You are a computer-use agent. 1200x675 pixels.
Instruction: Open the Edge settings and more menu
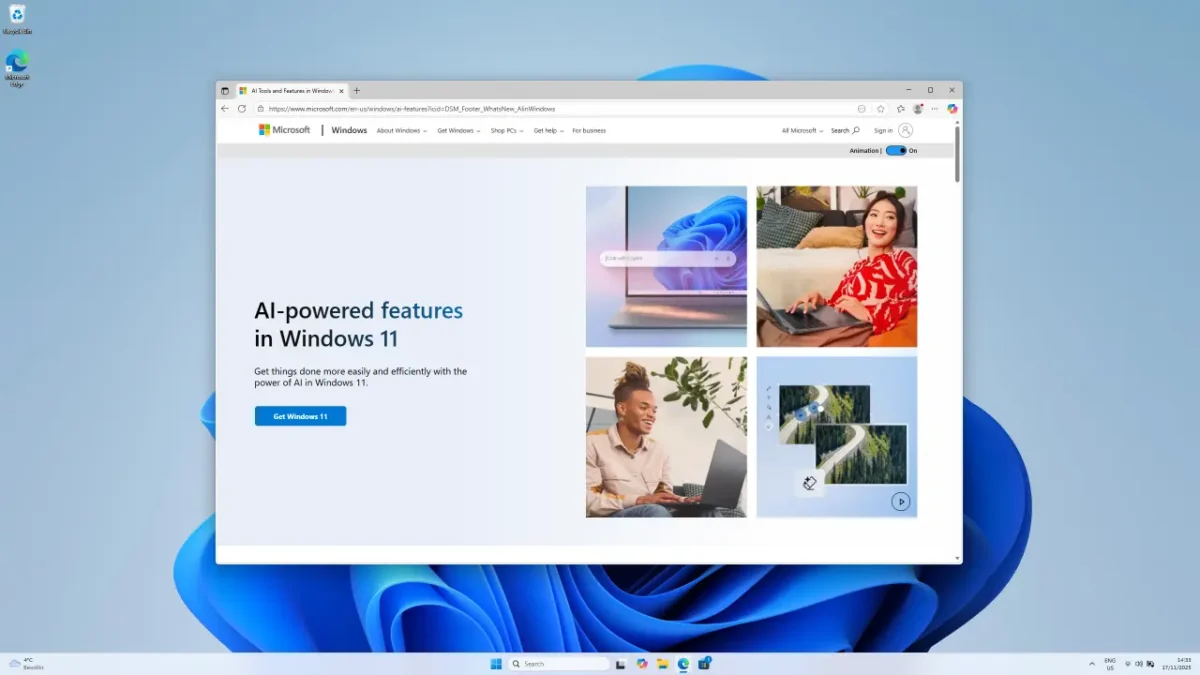click(934, 109)
